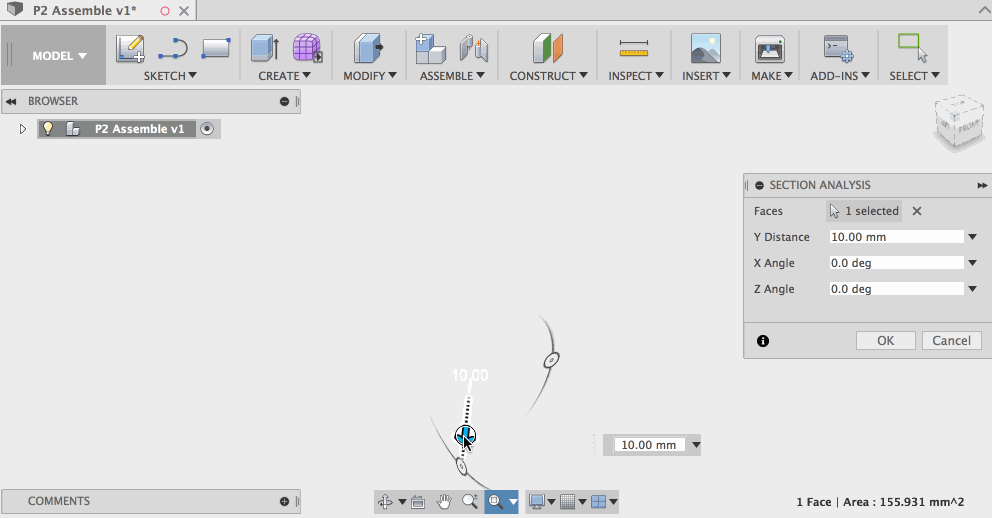Cancel the Section Analysis dialog

pyautogui.click(x=952, y=340)
